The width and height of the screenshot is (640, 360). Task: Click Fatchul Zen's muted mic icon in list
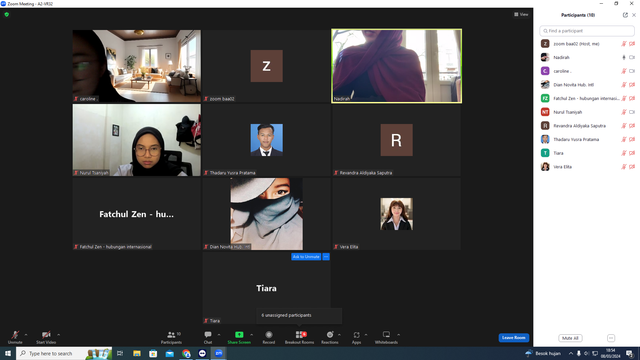coord(624,98)
